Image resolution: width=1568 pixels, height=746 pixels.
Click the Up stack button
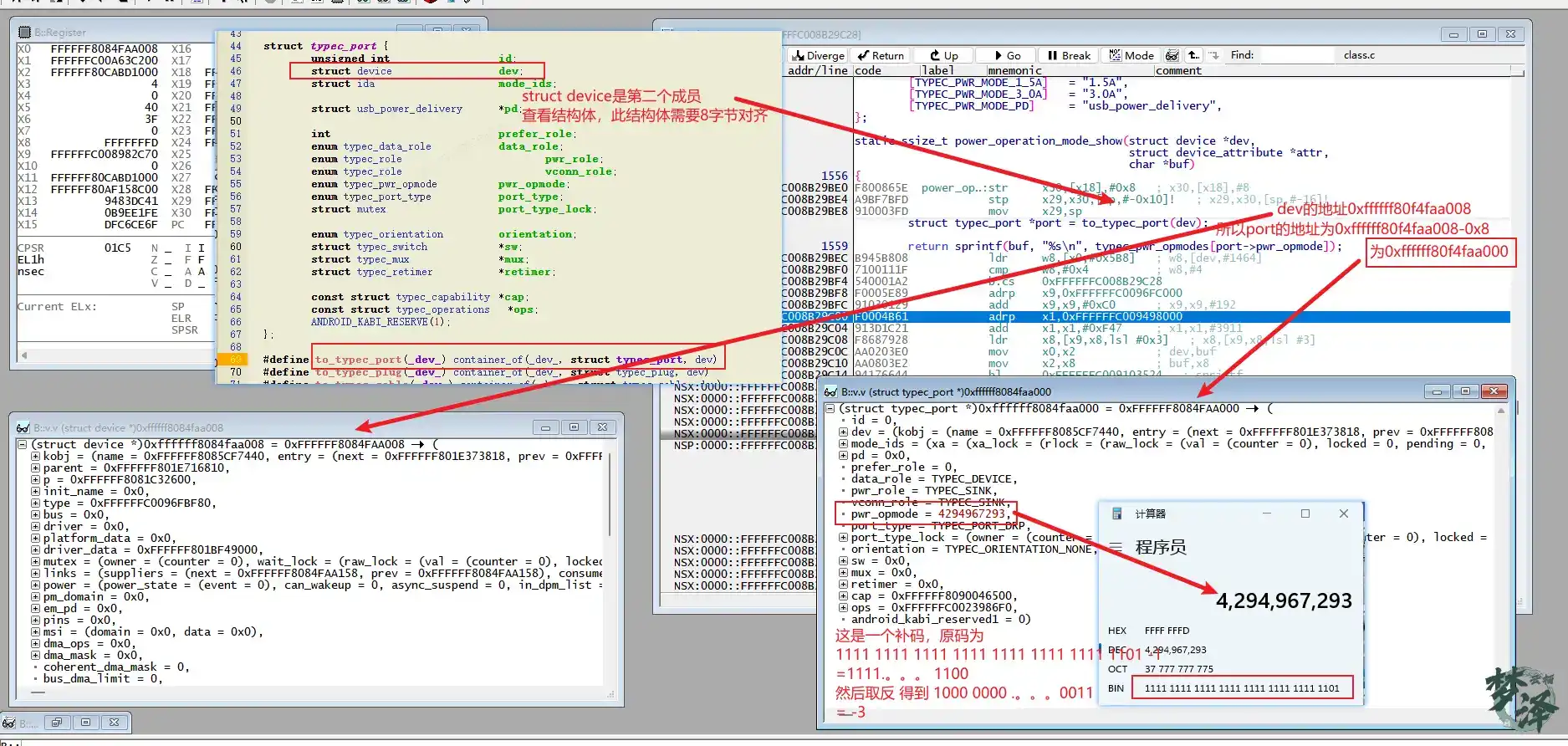(944, 55)
